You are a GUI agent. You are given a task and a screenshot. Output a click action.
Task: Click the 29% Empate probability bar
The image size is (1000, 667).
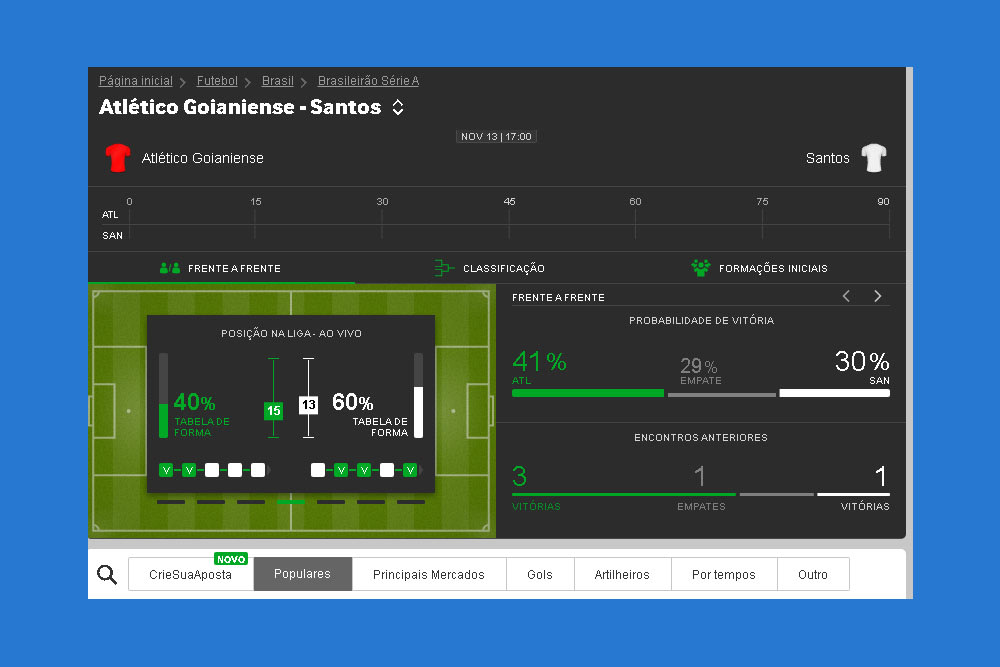pyautogui.click(x=721, y=394)
